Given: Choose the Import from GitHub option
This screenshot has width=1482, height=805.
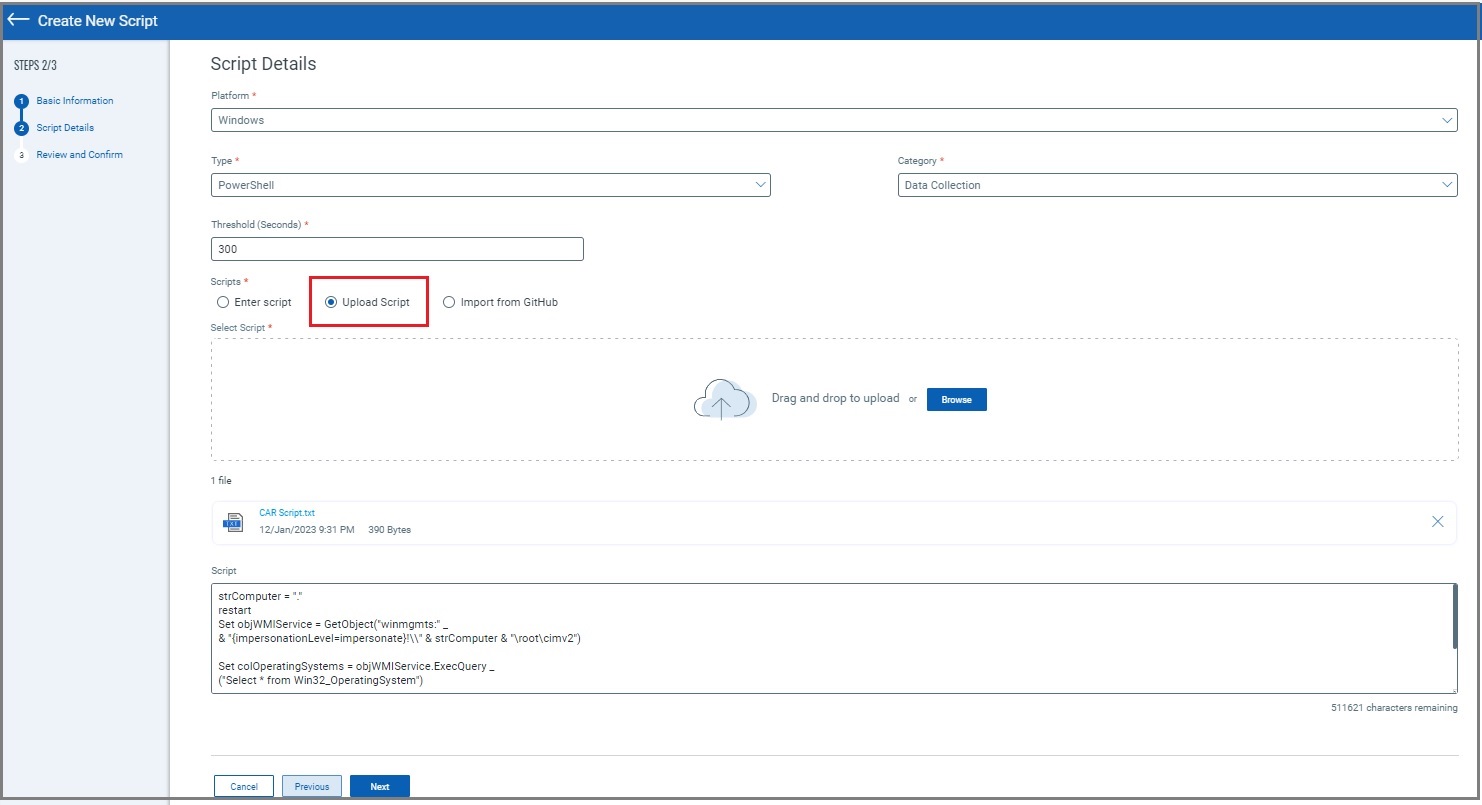Looking at the screenshot, I should click(x=449, y=302).
